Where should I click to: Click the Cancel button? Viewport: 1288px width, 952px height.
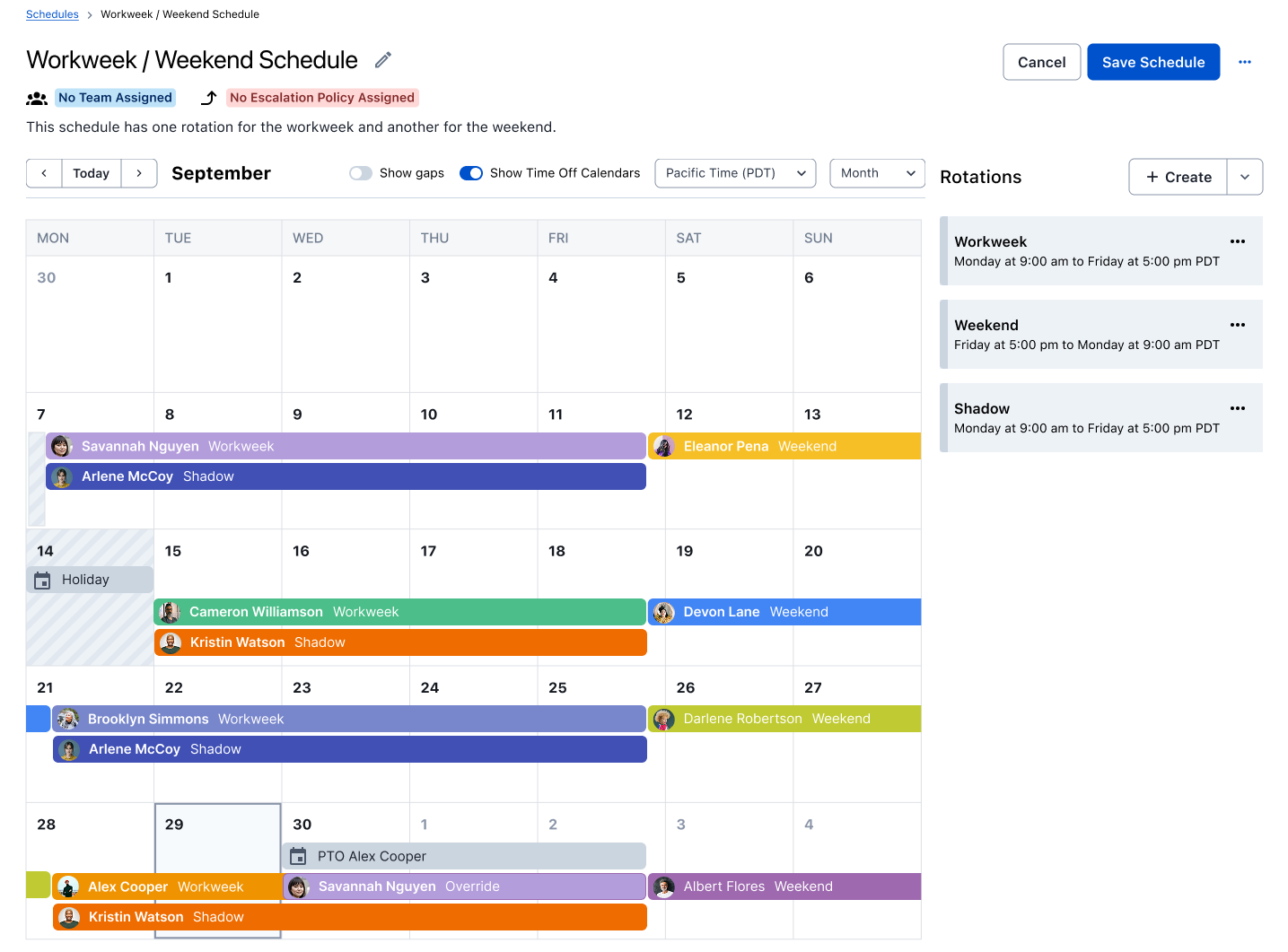coord(1041,62)
